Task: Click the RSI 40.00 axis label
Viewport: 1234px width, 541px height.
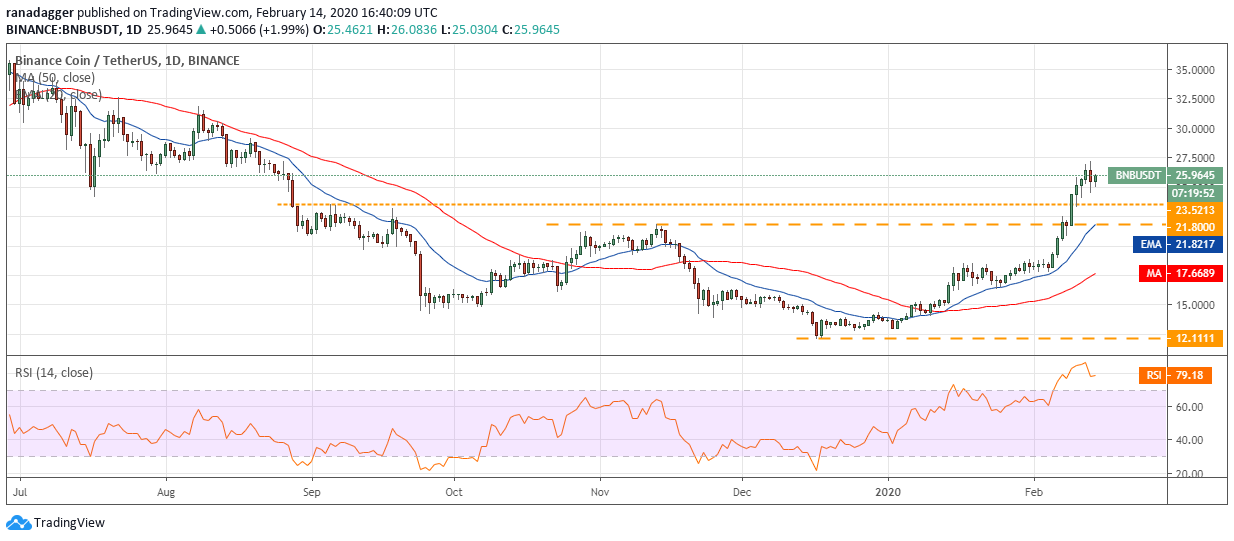Action: pos(1189,440)
